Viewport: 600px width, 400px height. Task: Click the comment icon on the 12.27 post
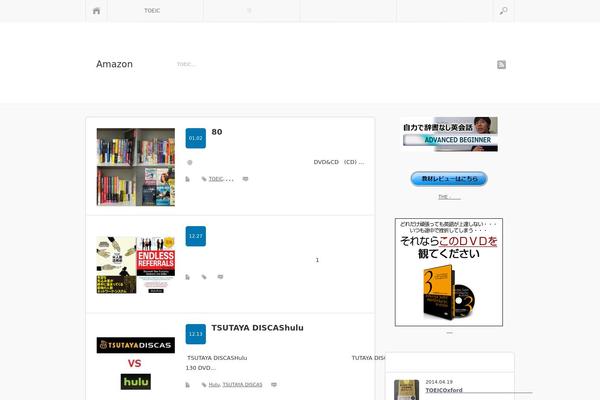[x=220, y=277]
